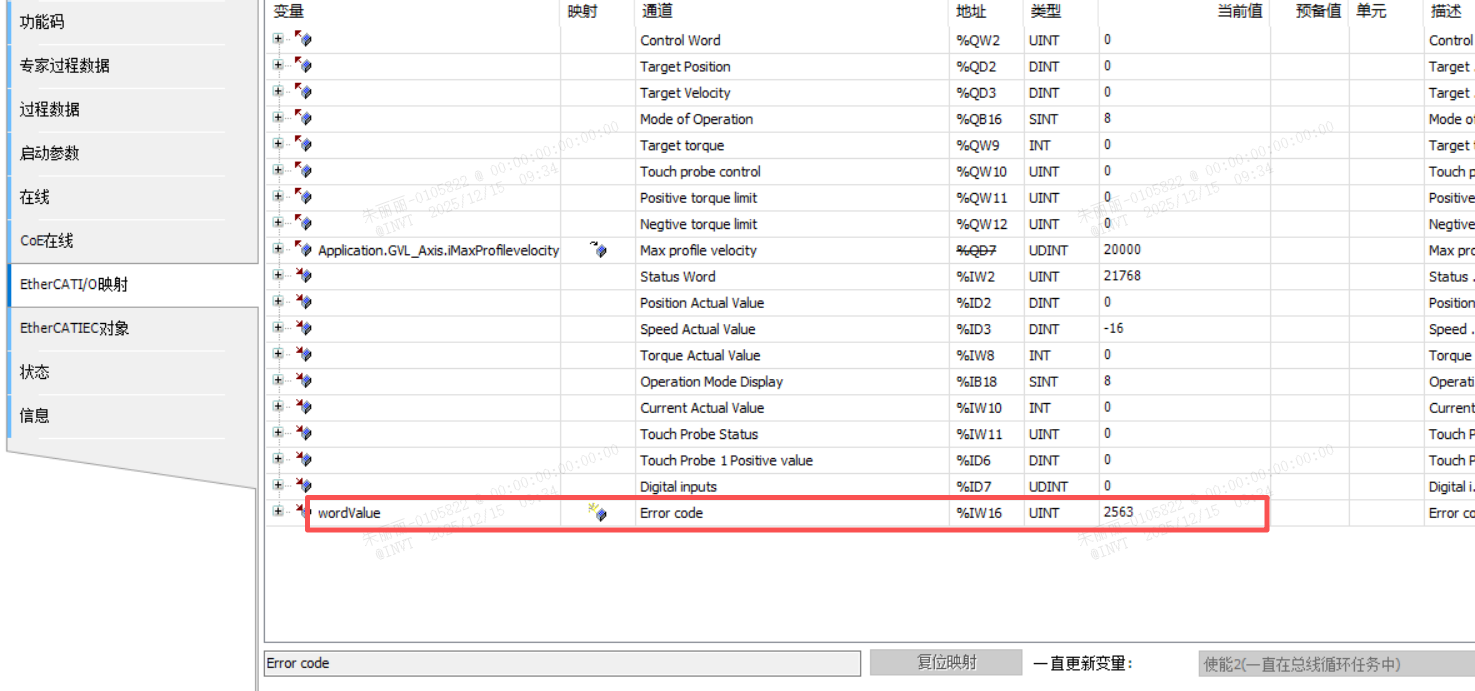
Task: Open the CoE在线 tab
Action: pos(47,241)
